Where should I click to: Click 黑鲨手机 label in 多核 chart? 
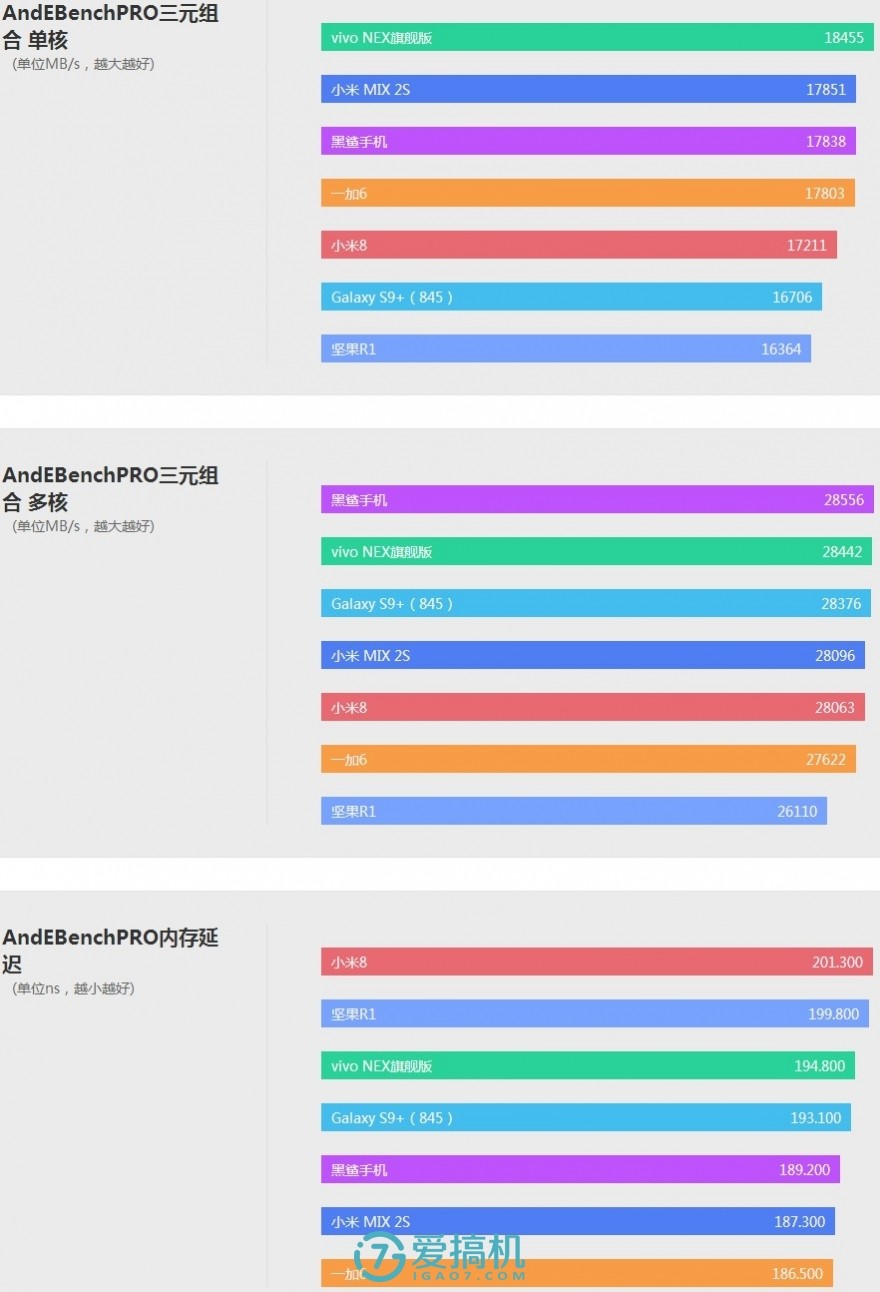click(x=359, y=500)
